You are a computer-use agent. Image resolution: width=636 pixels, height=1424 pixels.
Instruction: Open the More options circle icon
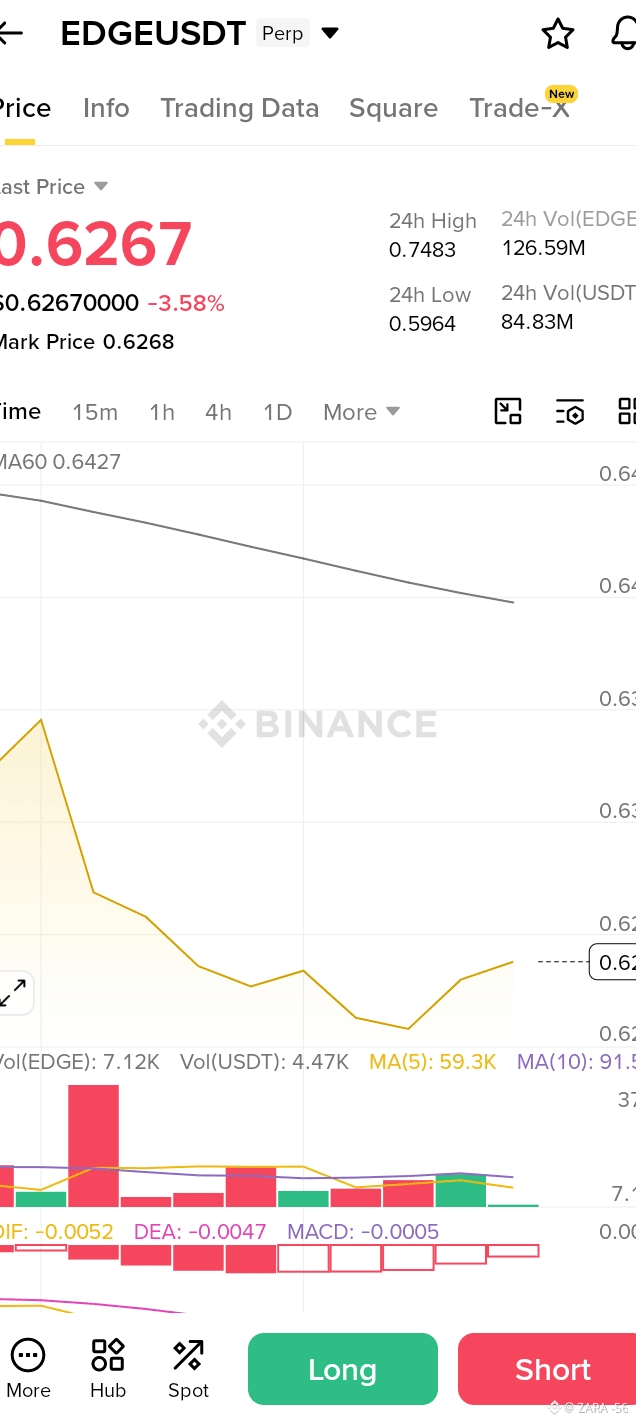point(28,1368)
